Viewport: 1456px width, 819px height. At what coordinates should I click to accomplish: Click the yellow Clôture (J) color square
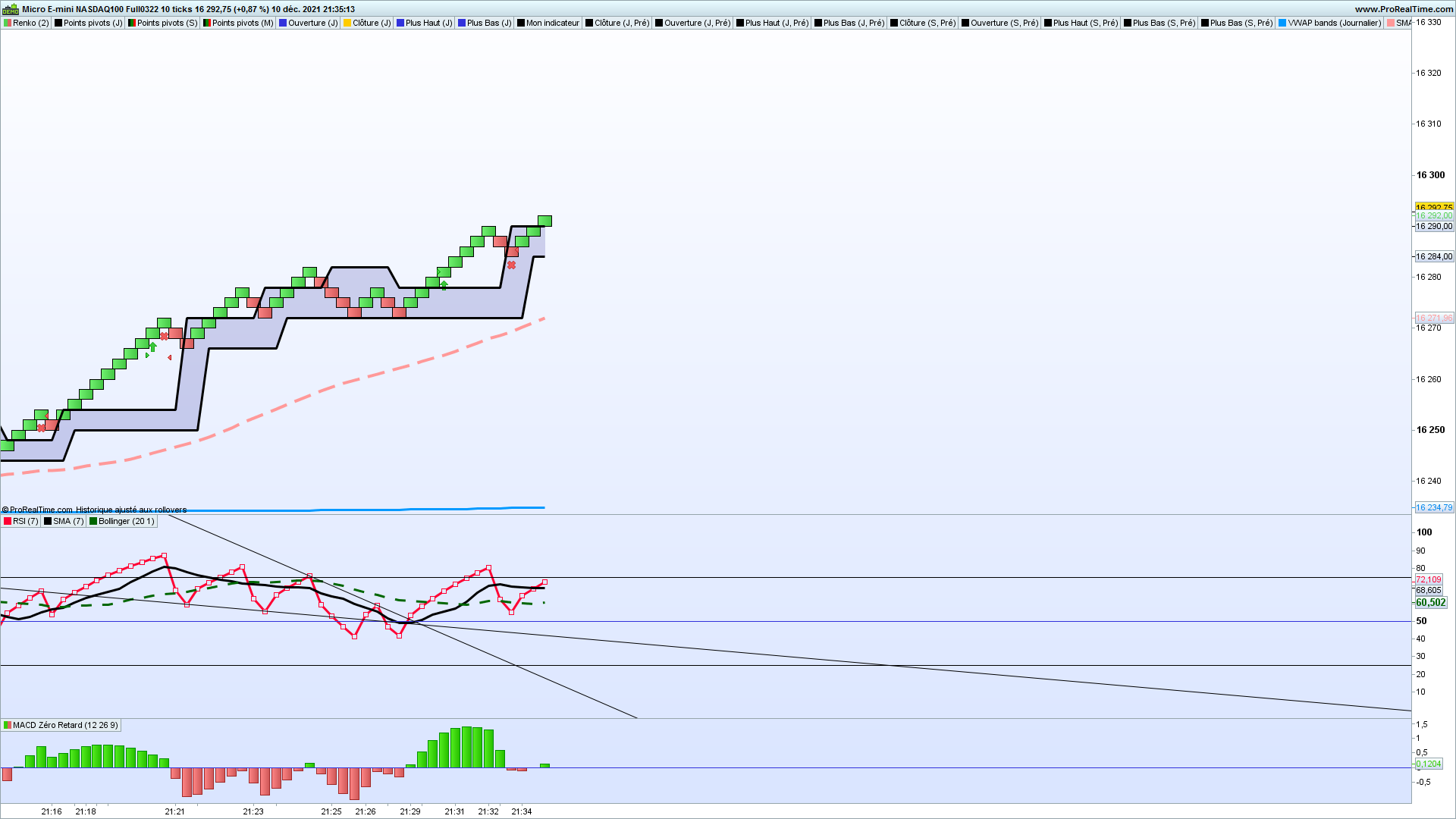click(347, 23)
